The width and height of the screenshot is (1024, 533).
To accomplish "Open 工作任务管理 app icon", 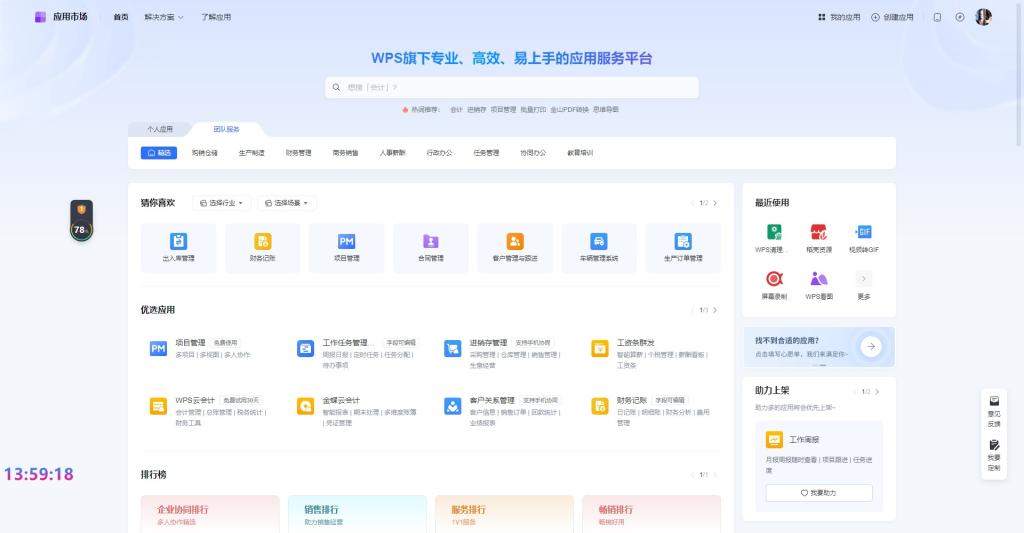I will click(x=305, y=349).
